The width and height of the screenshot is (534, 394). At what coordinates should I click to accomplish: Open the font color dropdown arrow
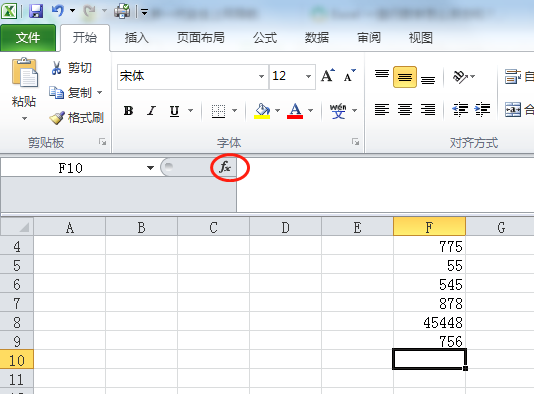coord(310,111)
